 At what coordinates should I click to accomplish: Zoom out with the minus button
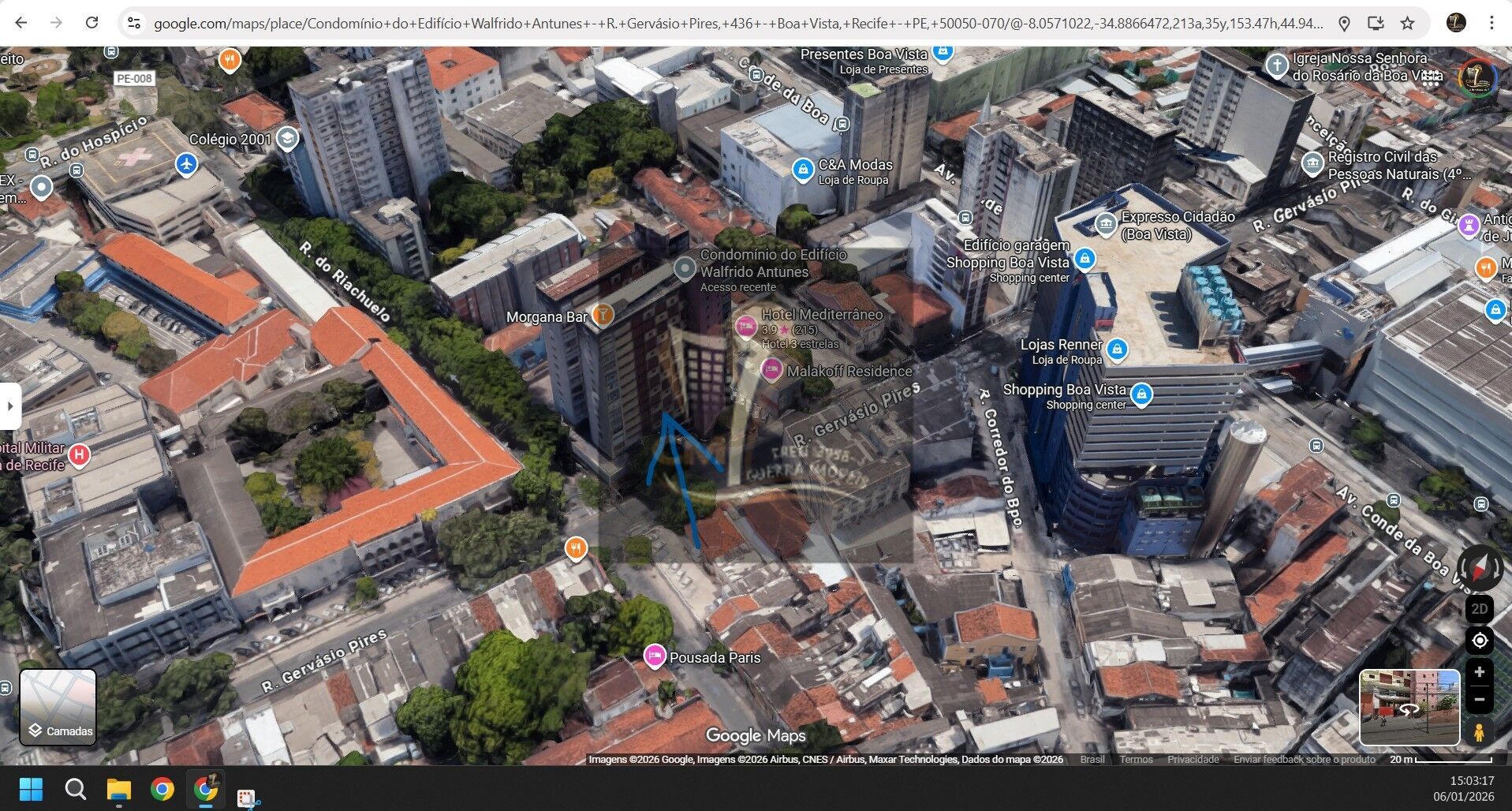(x=1479, y=700)
